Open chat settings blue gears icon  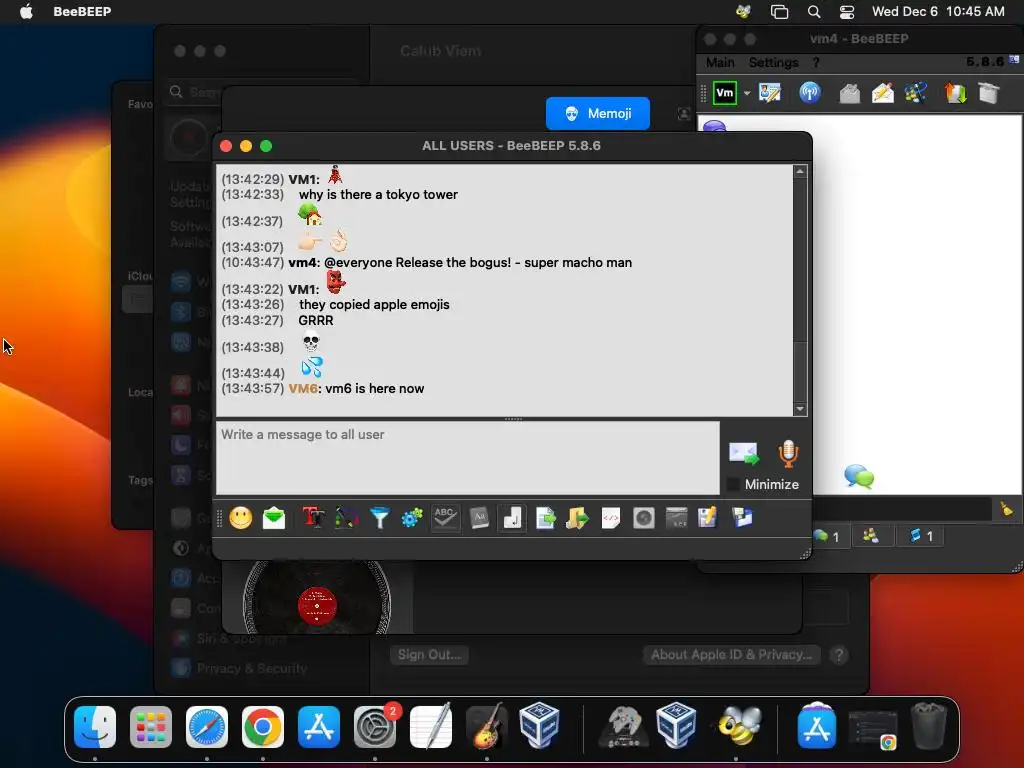[x=412, y=519]
